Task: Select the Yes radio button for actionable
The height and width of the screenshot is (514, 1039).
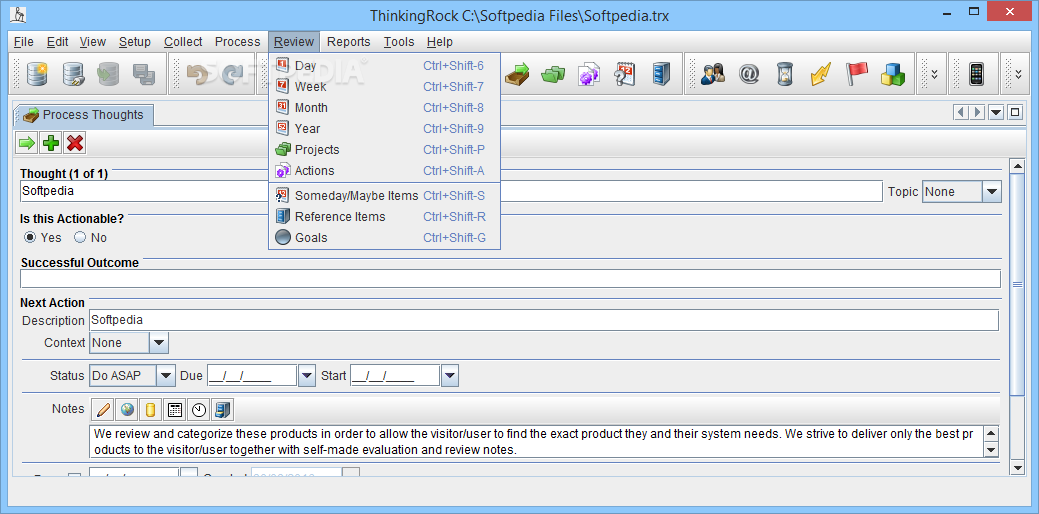Action: tap(30, 237)
